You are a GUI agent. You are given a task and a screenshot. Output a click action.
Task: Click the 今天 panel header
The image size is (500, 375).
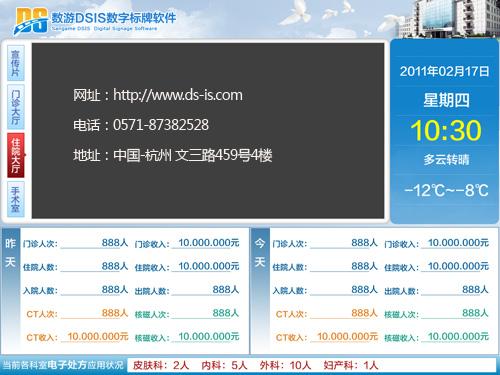[260, 252]
